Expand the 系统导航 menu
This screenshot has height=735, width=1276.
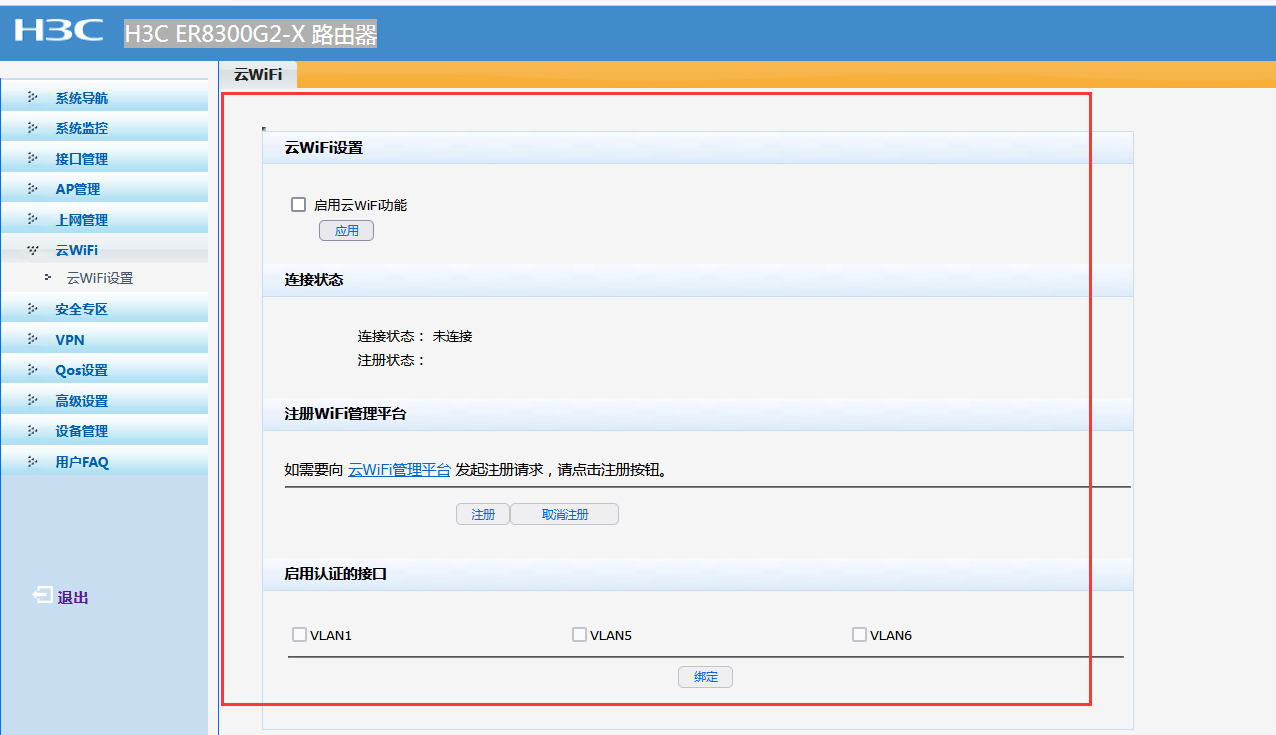tap(104, 98)
